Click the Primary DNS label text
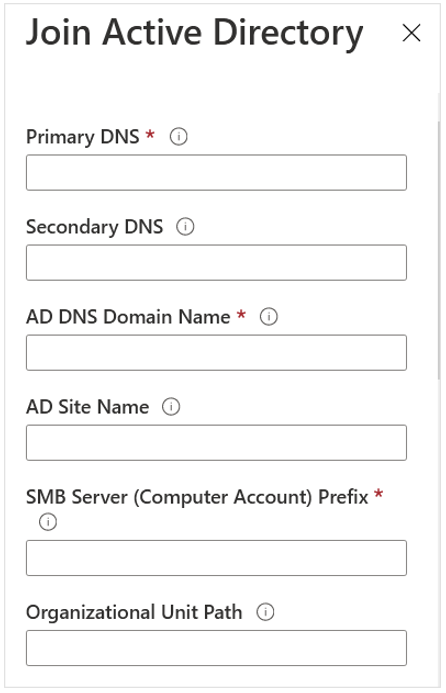 point(83,137)
